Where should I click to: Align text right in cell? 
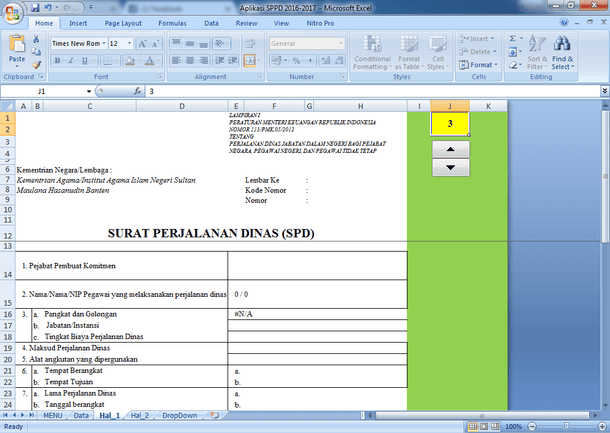203,61
